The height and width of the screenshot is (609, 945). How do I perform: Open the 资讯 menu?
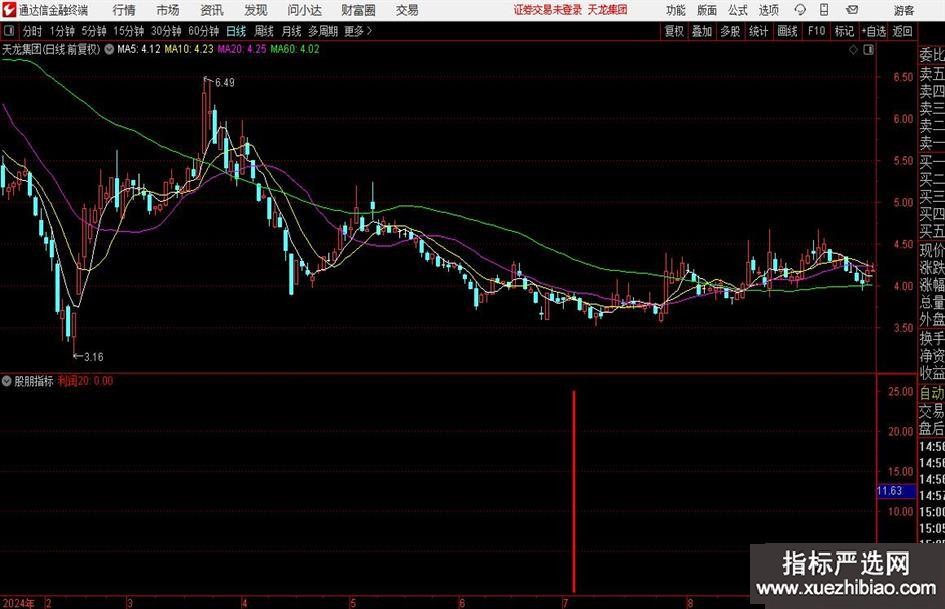pyautogui.click(x=212, y=10)
